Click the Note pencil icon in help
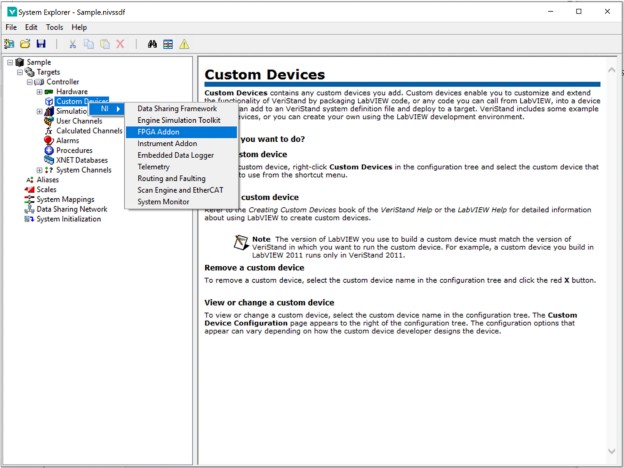The width and height of the screenshot is (624, 468). pyautogui.click(x=241, y=242)
